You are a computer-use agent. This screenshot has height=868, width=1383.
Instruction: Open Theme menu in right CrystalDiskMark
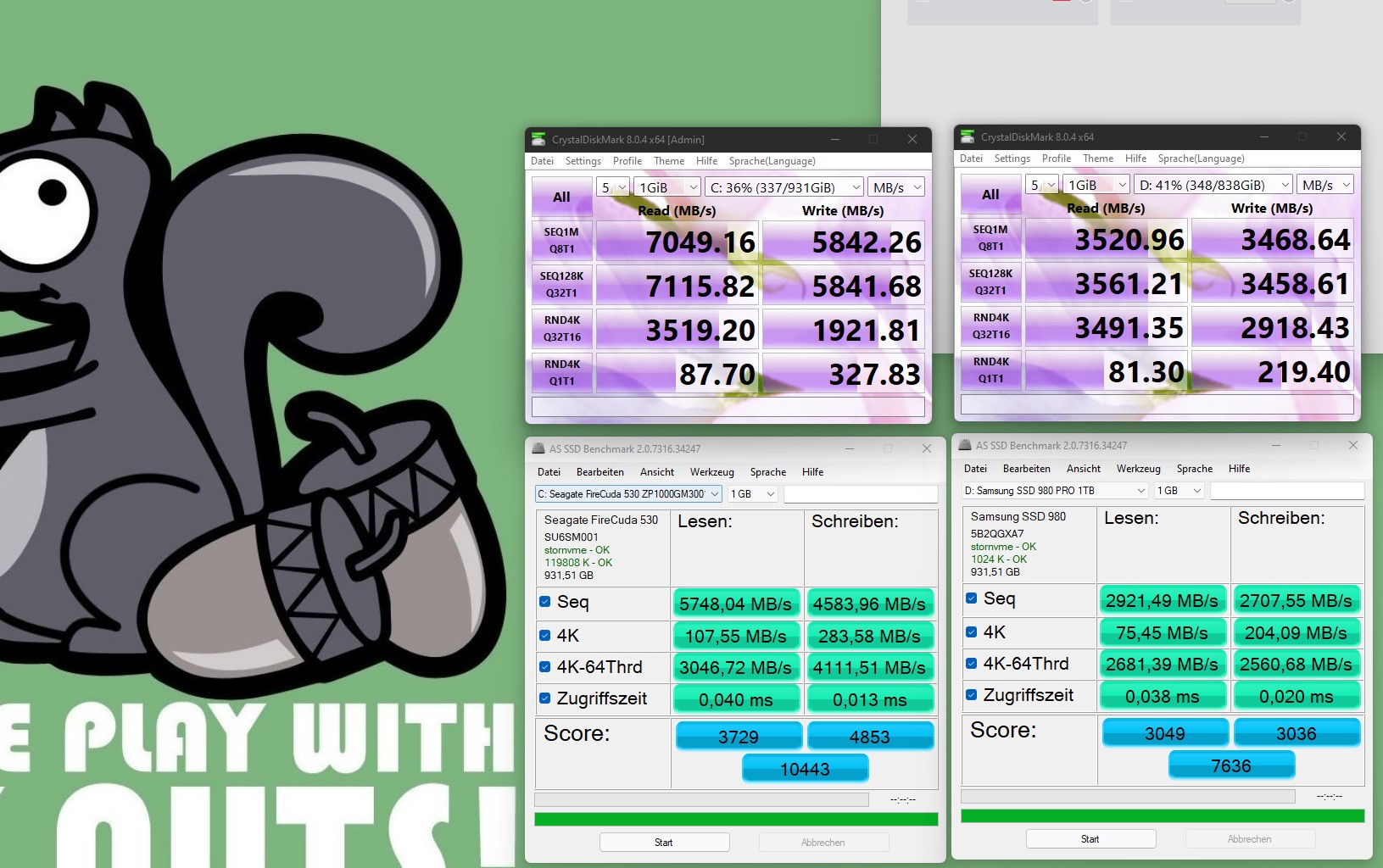pos(1098,159)
